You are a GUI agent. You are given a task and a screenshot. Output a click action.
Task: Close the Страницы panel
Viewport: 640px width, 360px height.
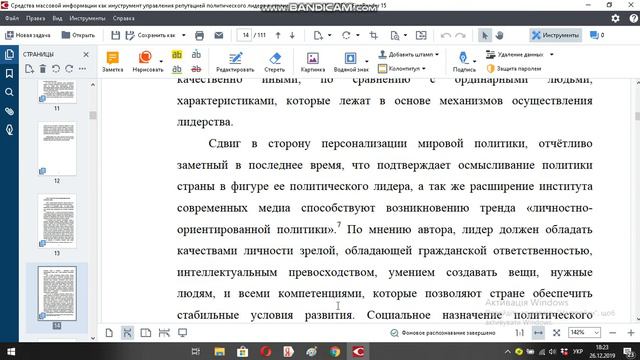[86, 54]
